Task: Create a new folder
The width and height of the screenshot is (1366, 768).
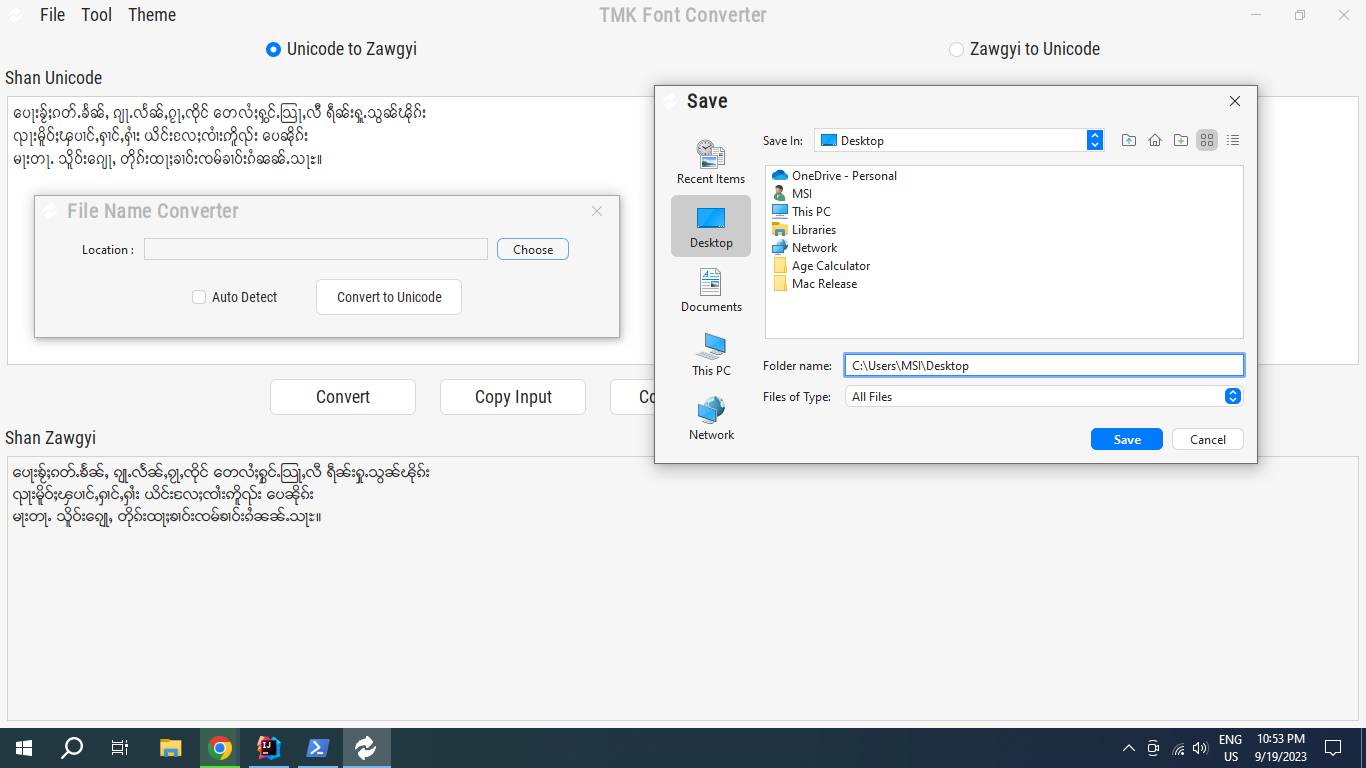Action: 1181,140
